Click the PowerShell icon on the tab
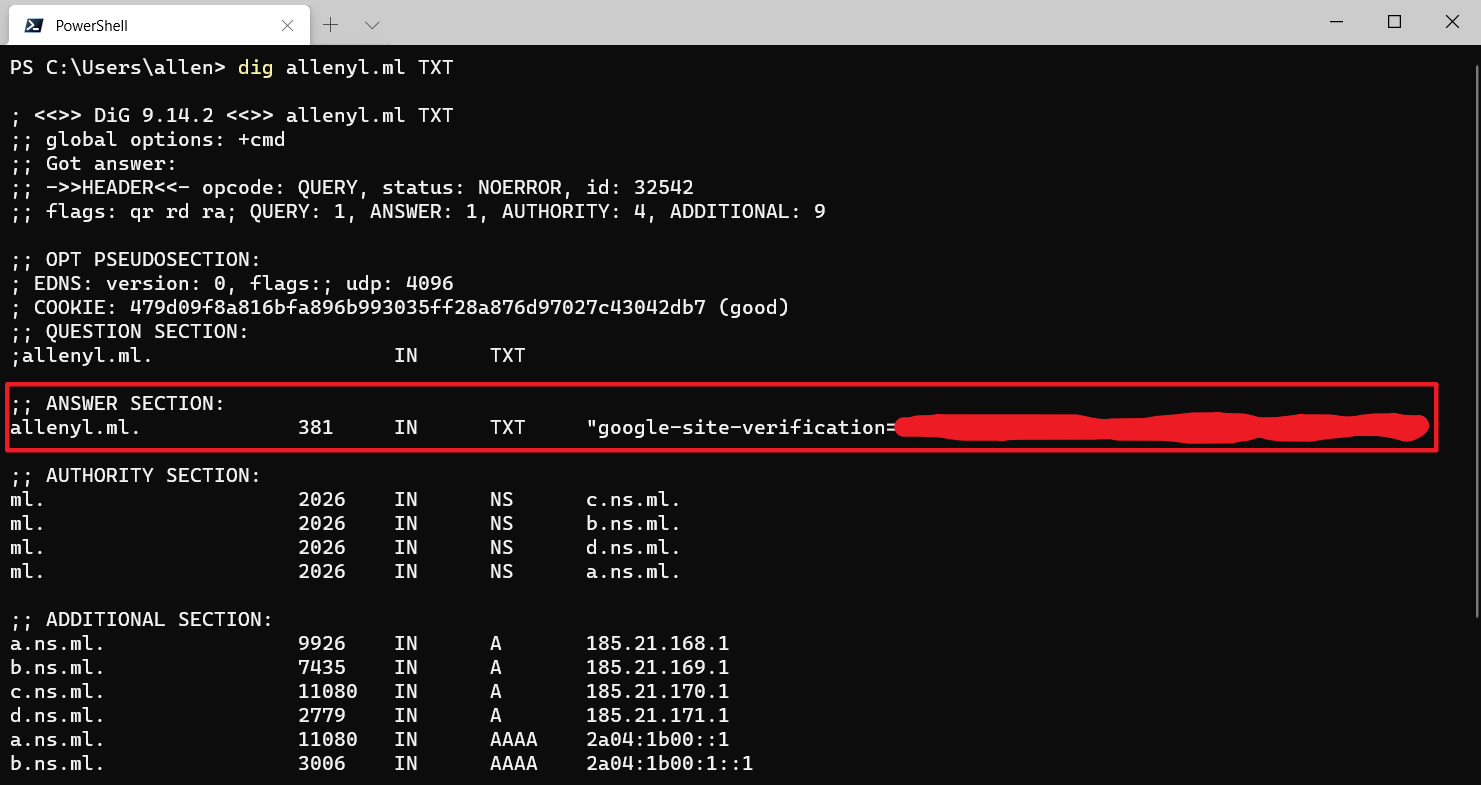The width and height of the screenshot is (1481, 785). tap(33, 25)
